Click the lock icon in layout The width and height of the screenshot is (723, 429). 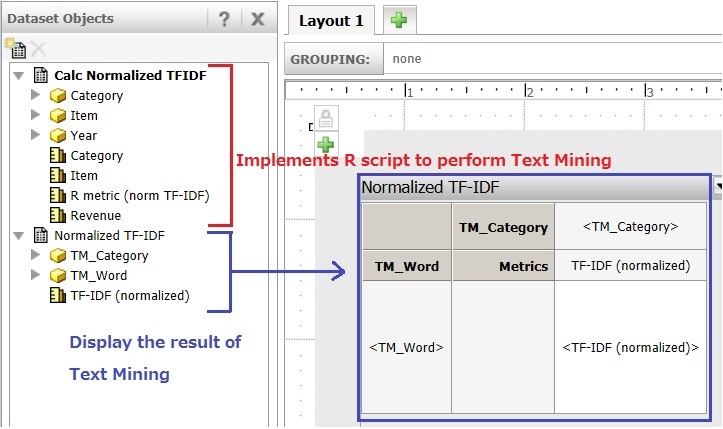[x=327, y=117]
